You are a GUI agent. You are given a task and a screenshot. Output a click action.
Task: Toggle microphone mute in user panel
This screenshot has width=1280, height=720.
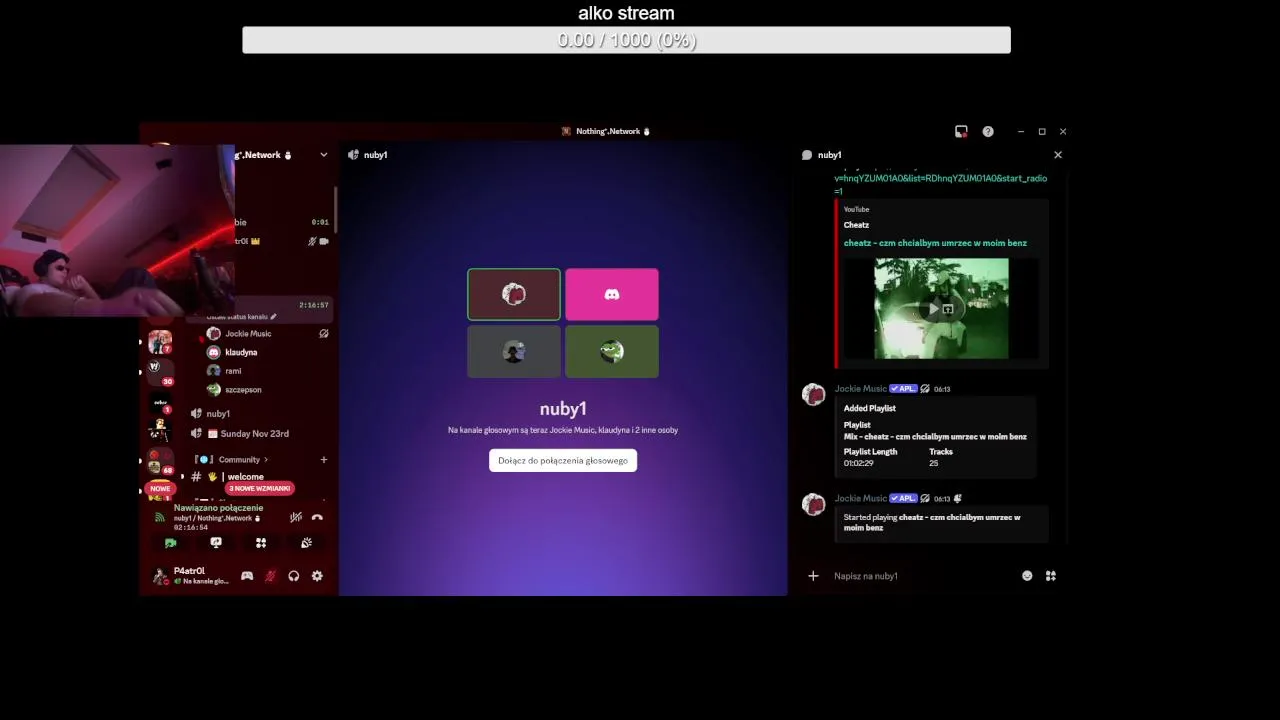[270, 576]
